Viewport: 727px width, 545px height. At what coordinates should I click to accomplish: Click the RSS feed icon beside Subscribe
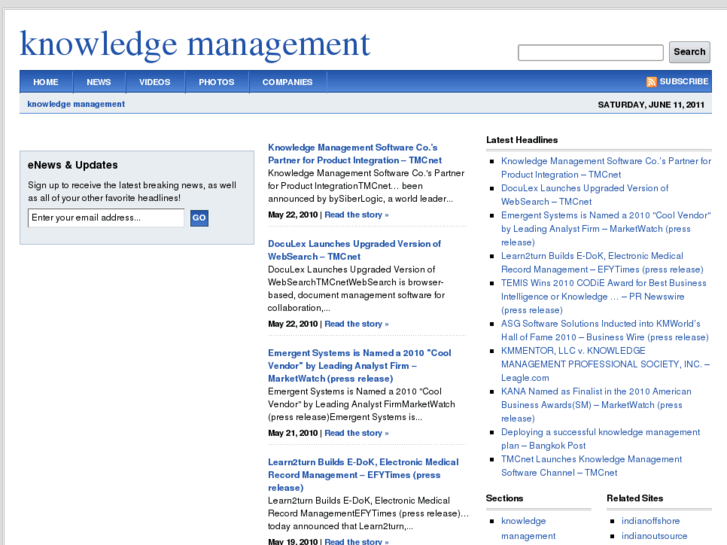click(651, 82)
